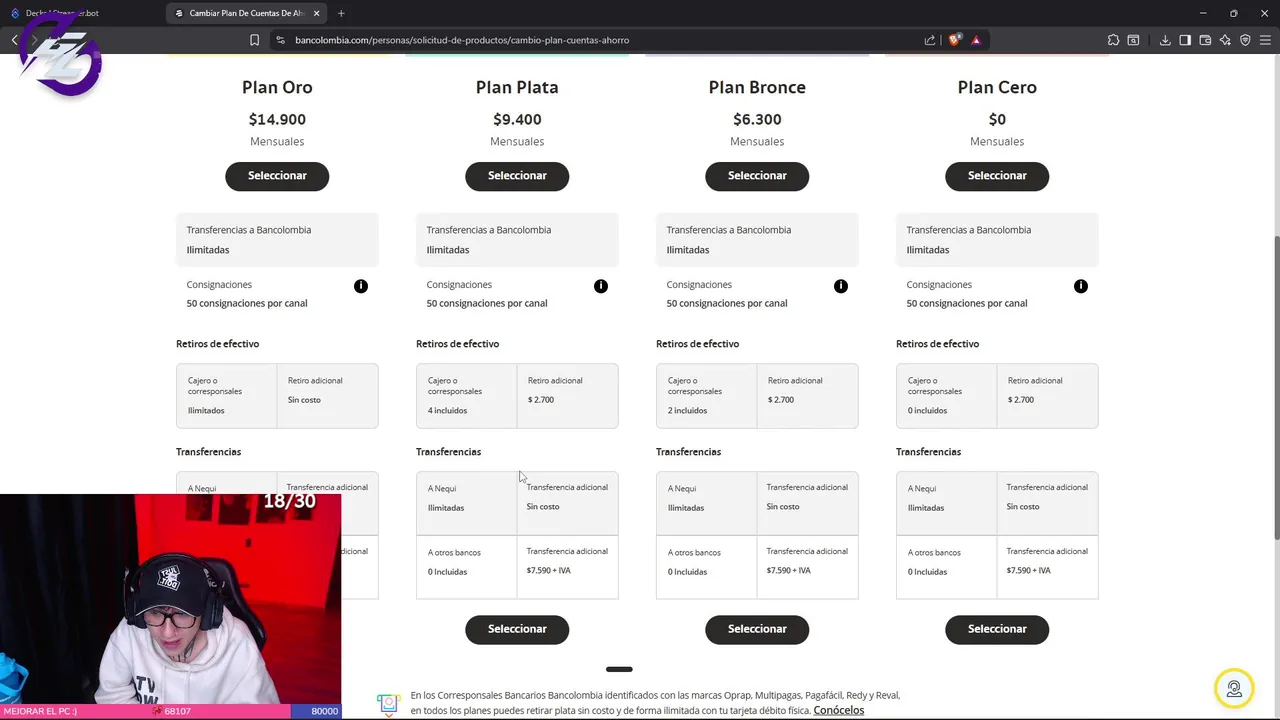Open the Downloads icon in toolbar
Image resolution: width=1280 pixels, height=720 pixels.
point(1165,40)
